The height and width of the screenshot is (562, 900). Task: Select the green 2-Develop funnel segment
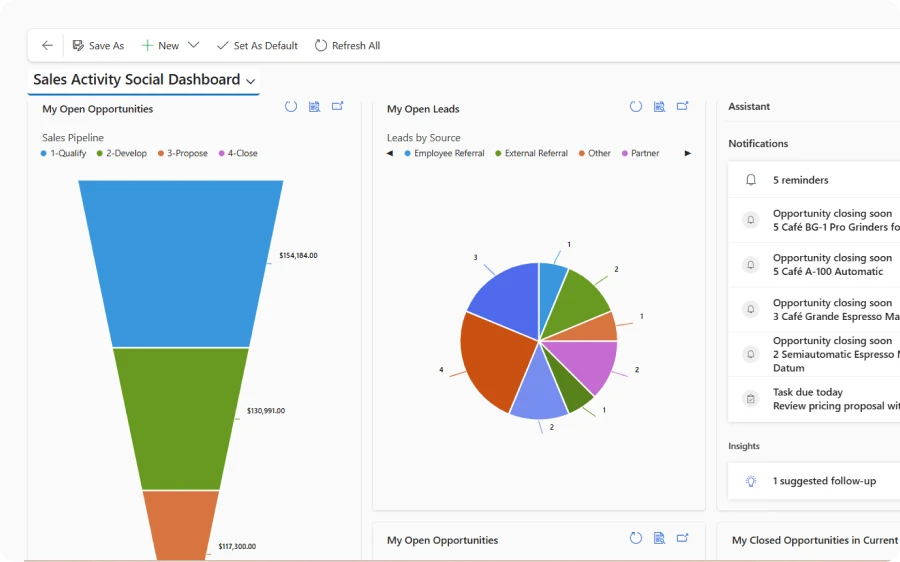181,419
